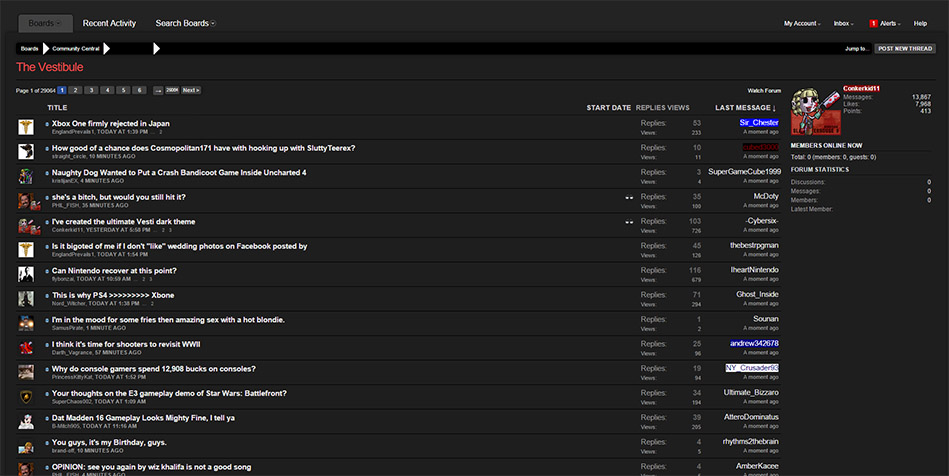This screenshot has width=949, height=476.
Task: Click avatar beside This is why PS4 thread
Action: click(25, 299)
